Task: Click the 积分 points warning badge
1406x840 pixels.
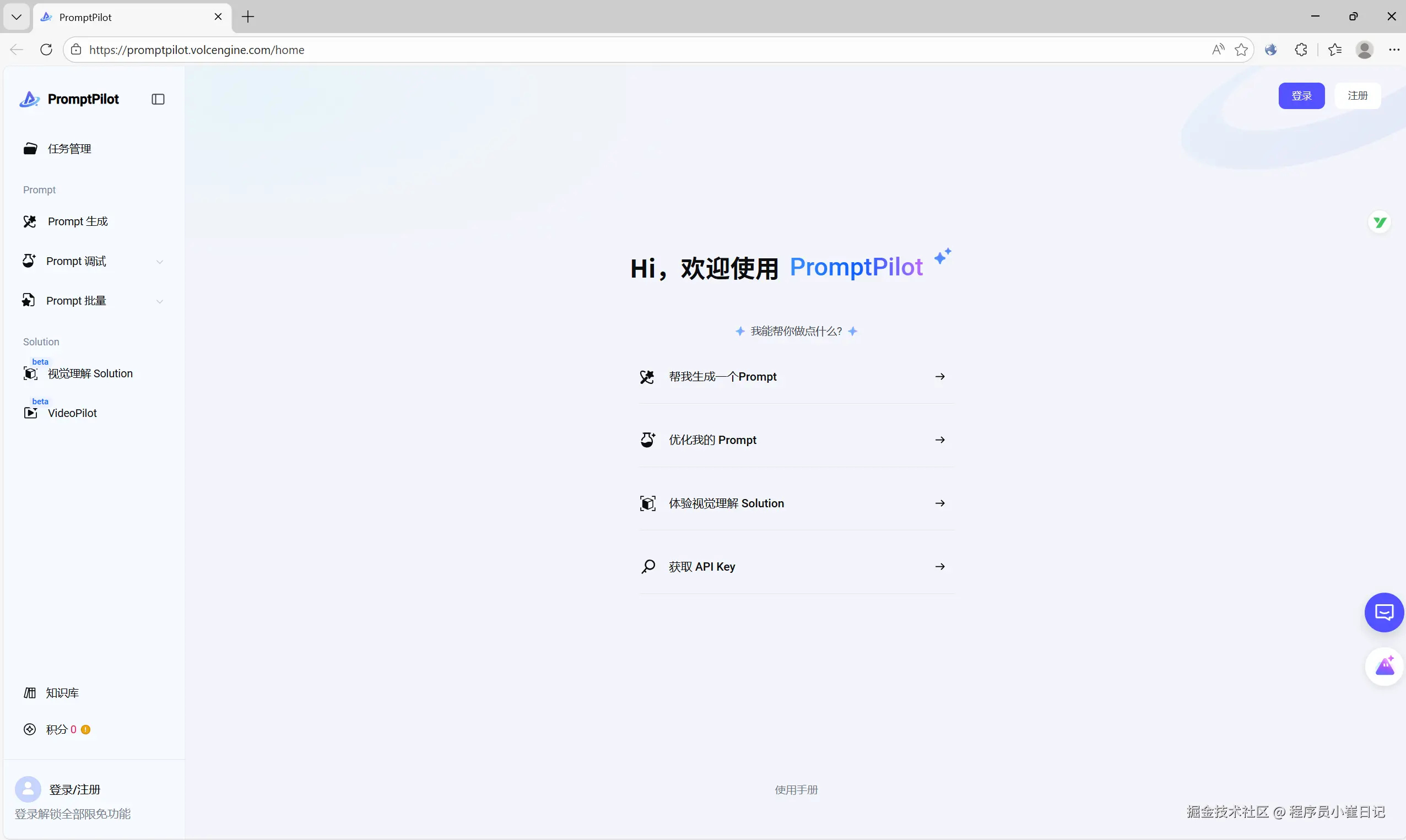Action: 85,730
